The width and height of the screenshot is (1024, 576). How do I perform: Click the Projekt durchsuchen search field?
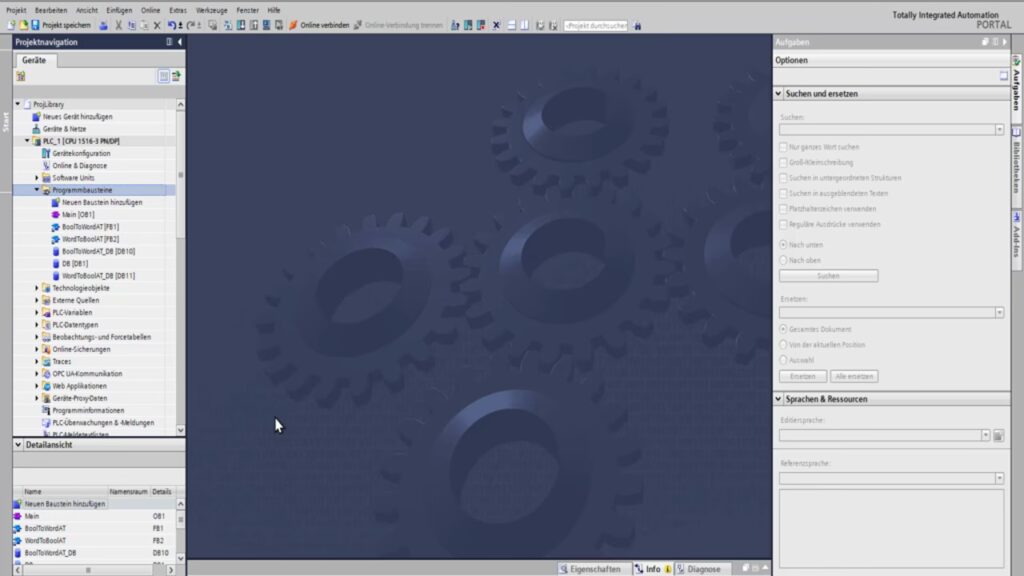pyautogui.click(x=596, y=25)
